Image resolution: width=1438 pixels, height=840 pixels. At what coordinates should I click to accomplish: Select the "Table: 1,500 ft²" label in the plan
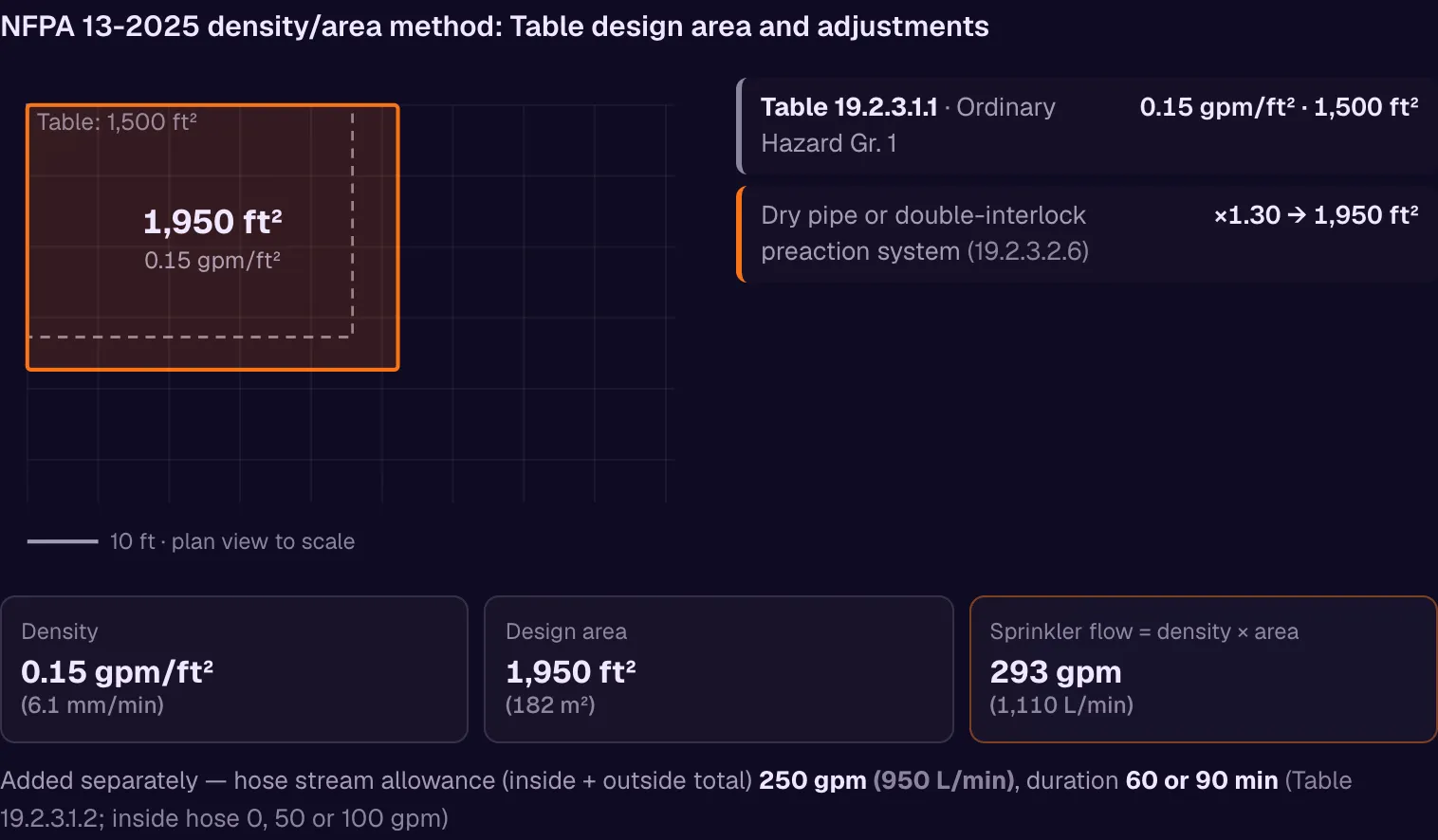point(117,122)
